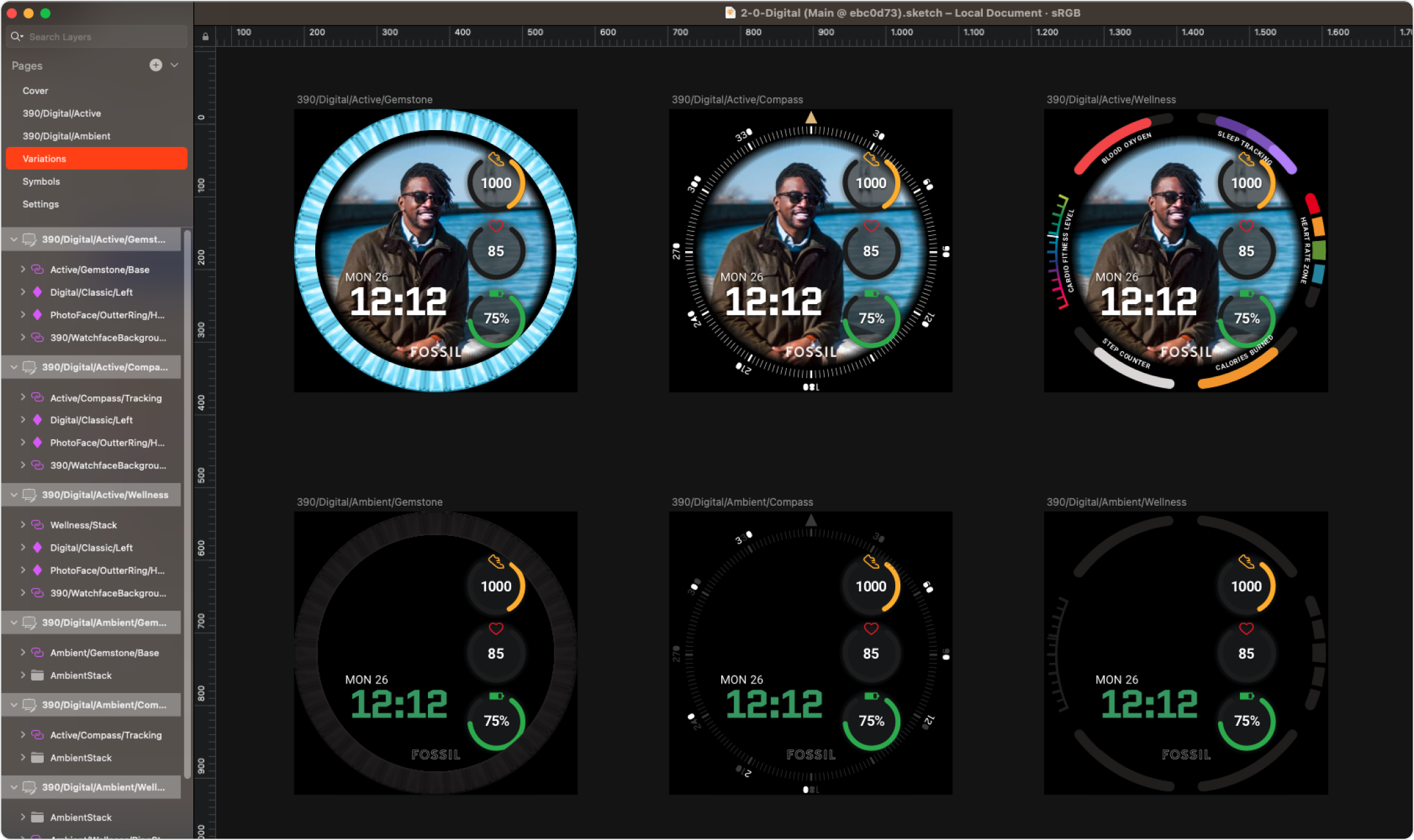Add a new page with plus icon
Image resolution: width=1414 pixels, height=840 pixels.
[x=156, y=65]
